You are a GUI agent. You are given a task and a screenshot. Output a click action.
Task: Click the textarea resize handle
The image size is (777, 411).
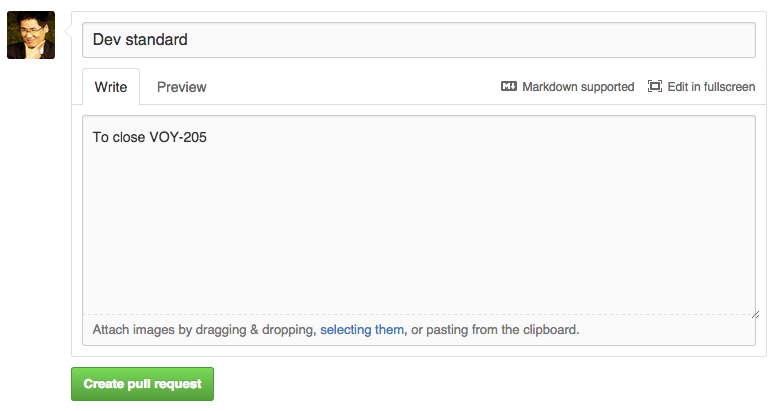tap(750, 311)
